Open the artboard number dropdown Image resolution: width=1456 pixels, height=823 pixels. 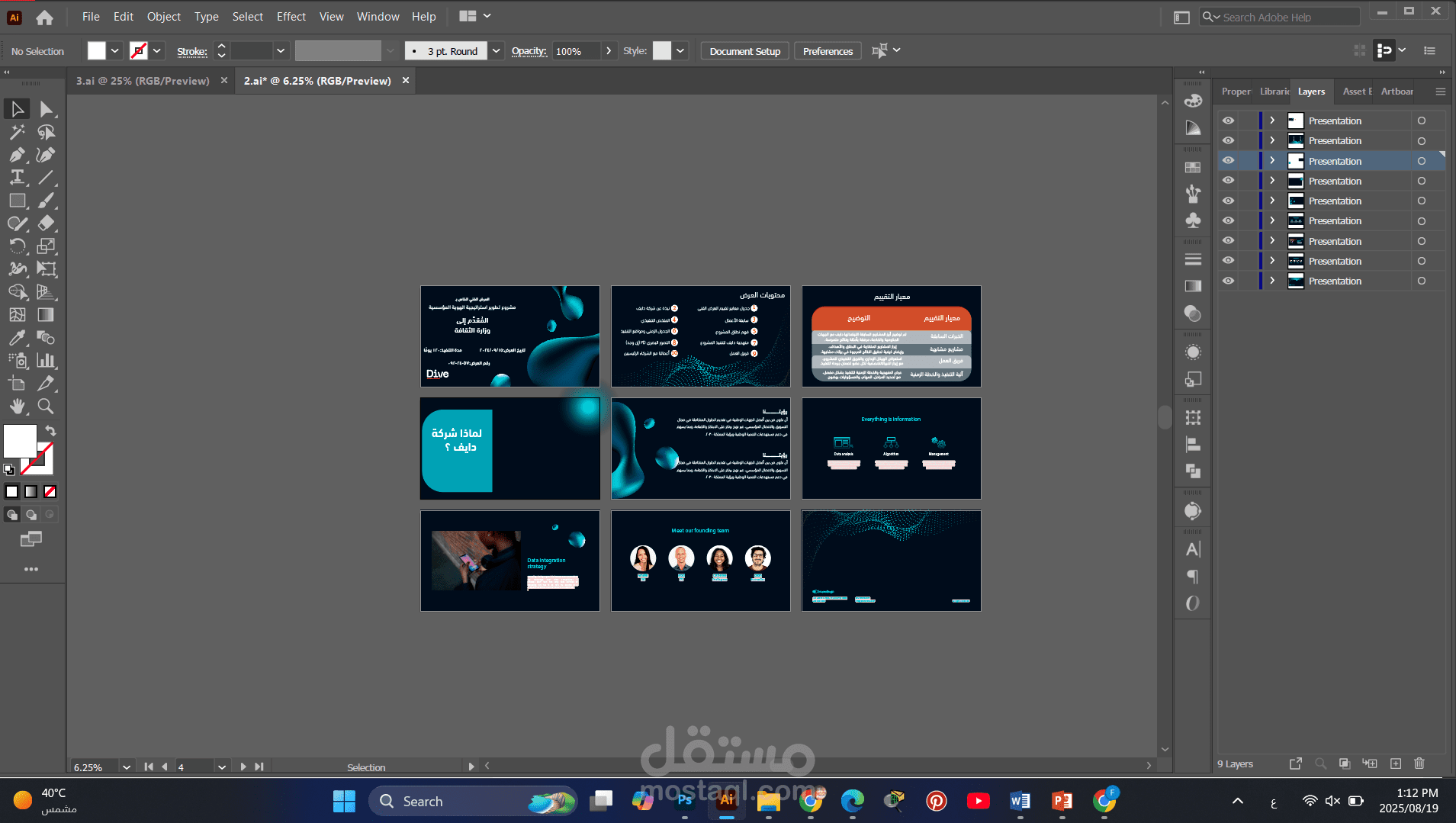[221, 767]
